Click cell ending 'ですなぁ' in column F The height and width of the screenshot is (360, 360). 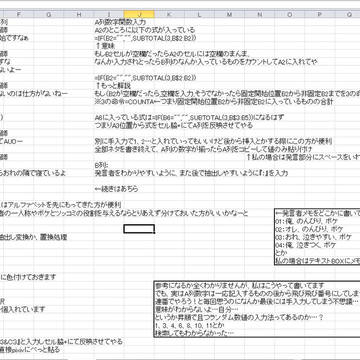(x=15, y=38)
